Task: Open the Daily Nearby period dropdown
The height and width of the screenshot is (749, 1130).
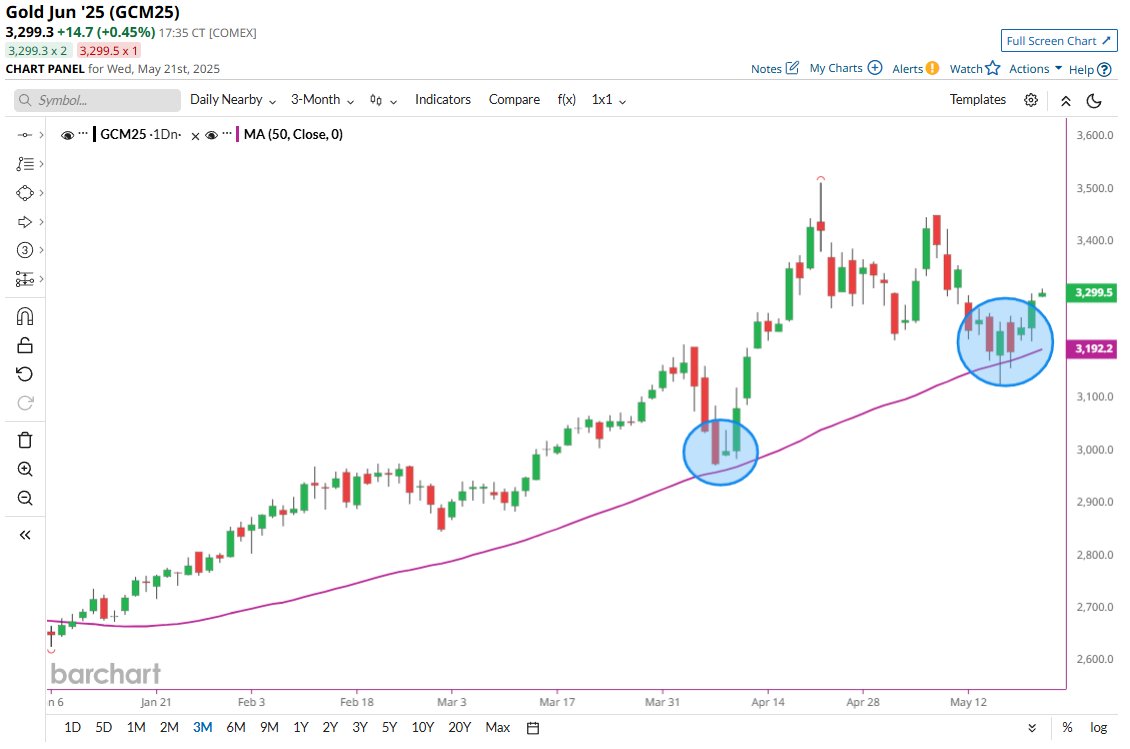Action: click(x=233, y=100)
